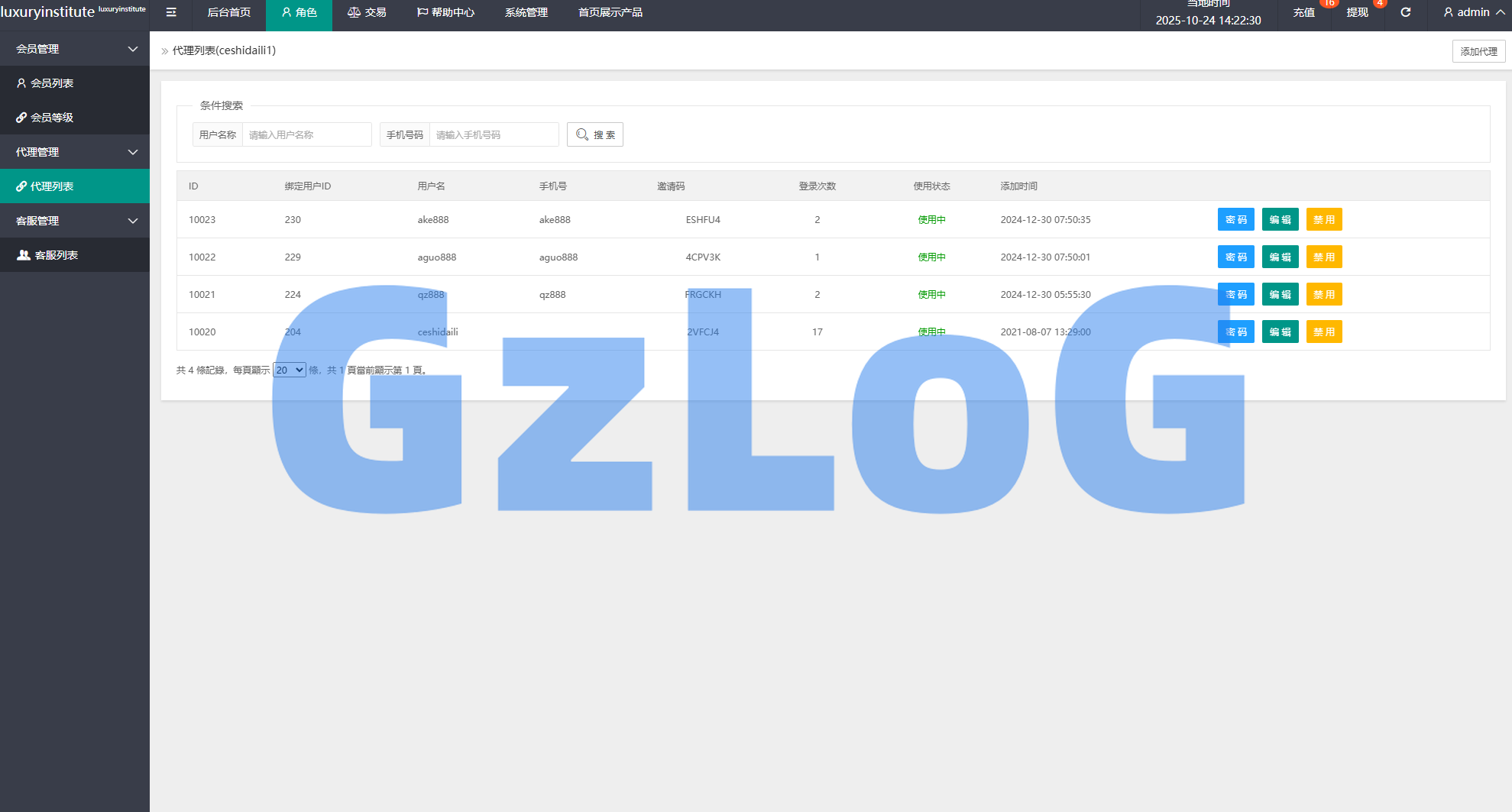Open the records per page dropdown
This screenshot has height=812, width=1512.
tap(290, 370)
